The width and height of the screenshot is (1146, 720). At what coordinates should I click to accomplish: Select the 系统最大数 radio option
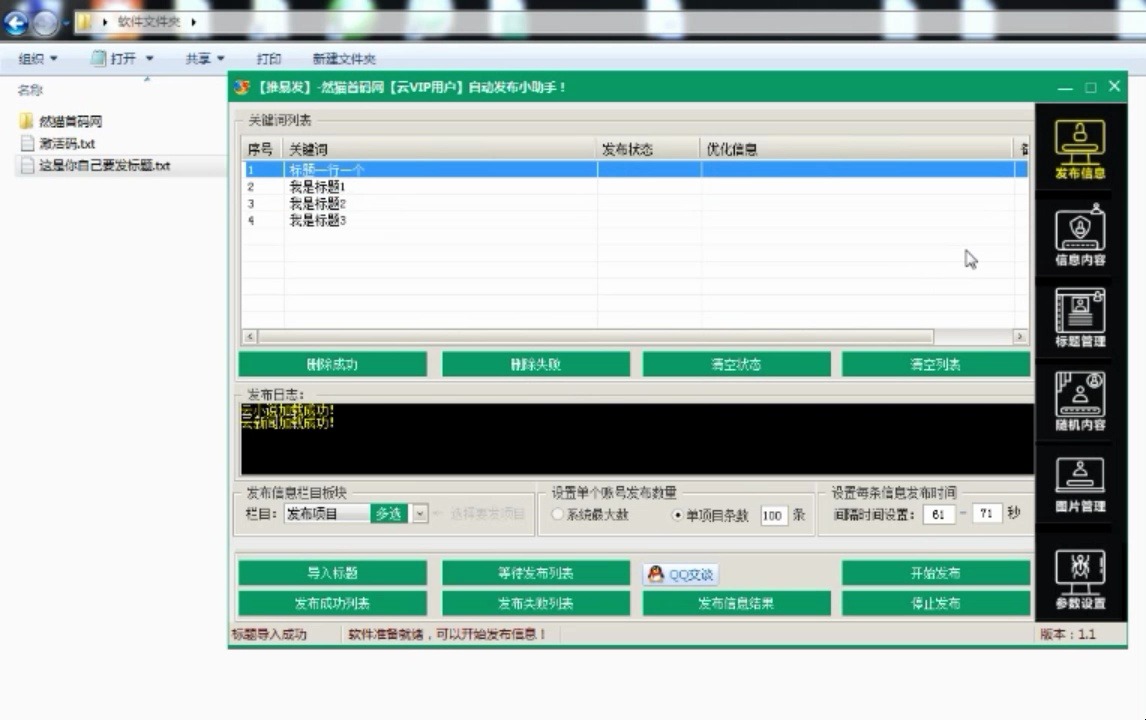pyautogui.click(x=557, y=514)
